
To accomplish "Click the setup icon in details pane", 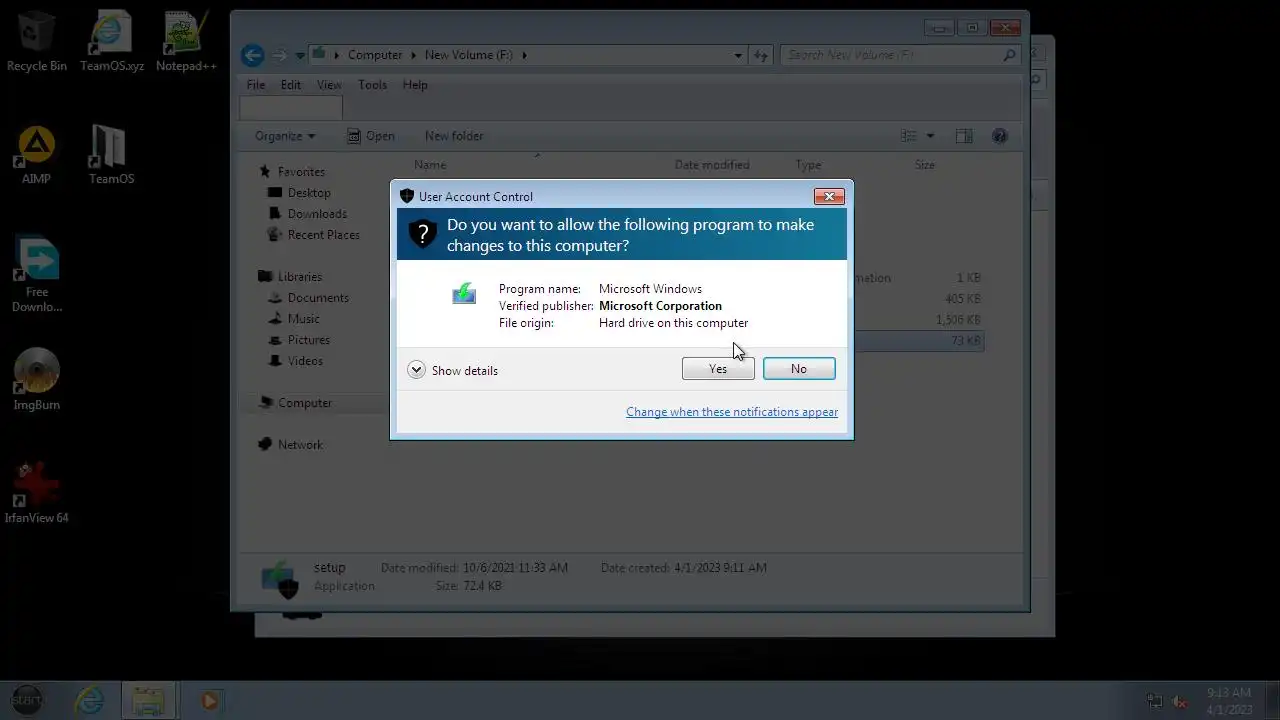I will (x=280, y=578).
